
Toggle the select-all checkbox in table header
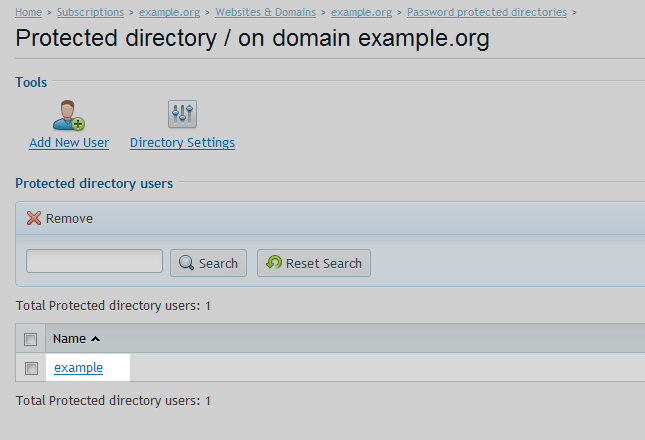(x=30, y=339)
